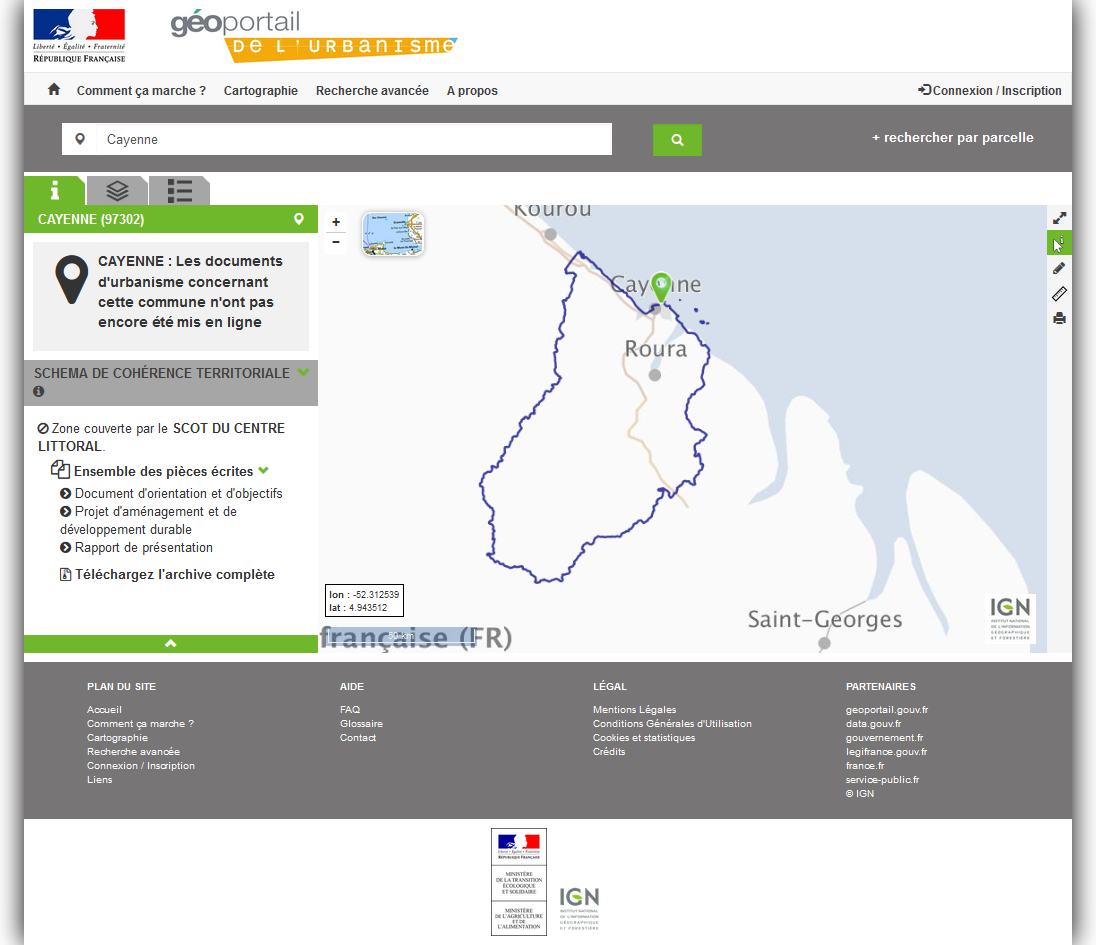The width and height of the screenshot is (1096, 945).
Task: Click the © IGN footer link
Action: (860, 793)
